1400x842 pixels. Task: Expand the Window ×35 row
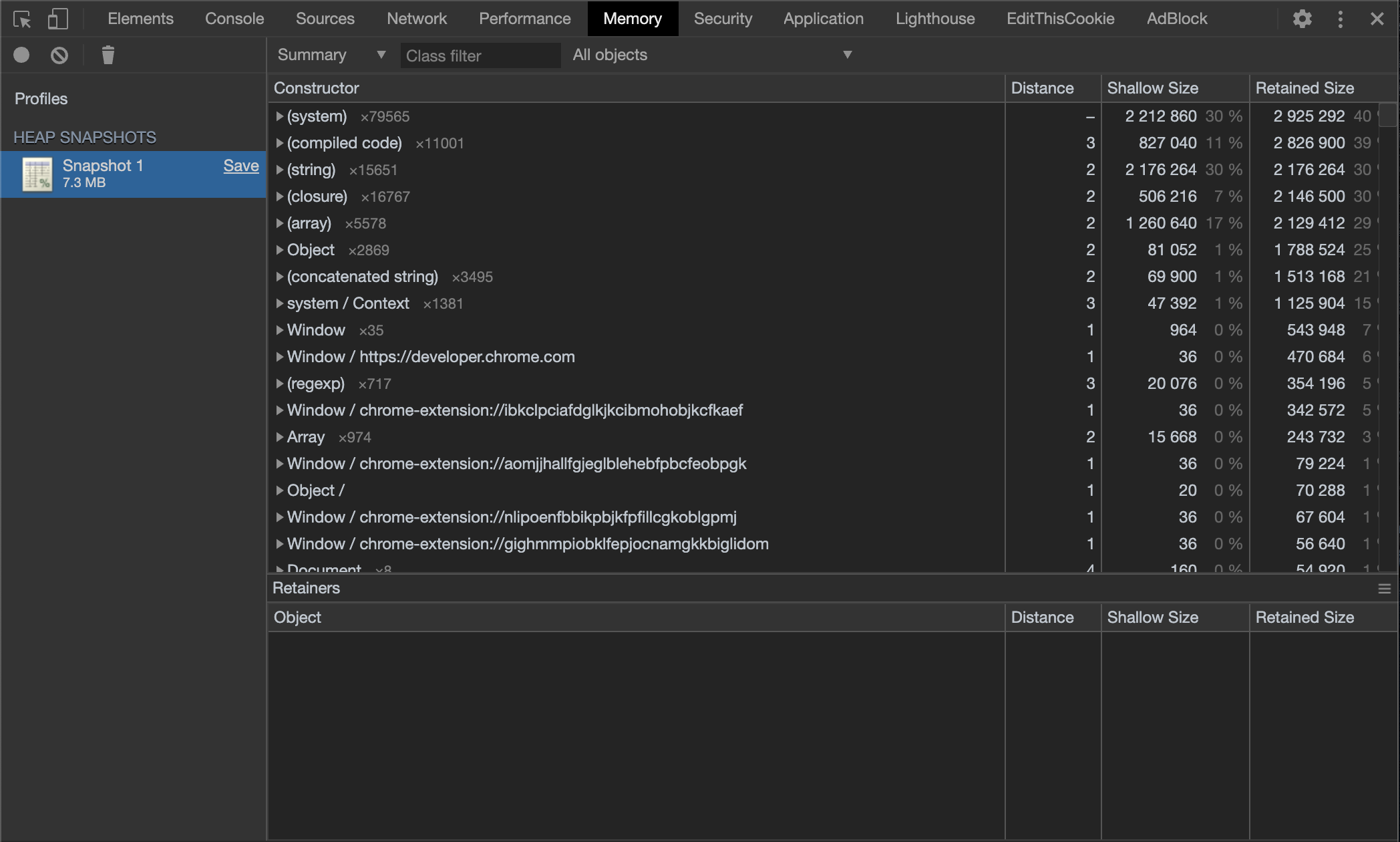(280, 330)
